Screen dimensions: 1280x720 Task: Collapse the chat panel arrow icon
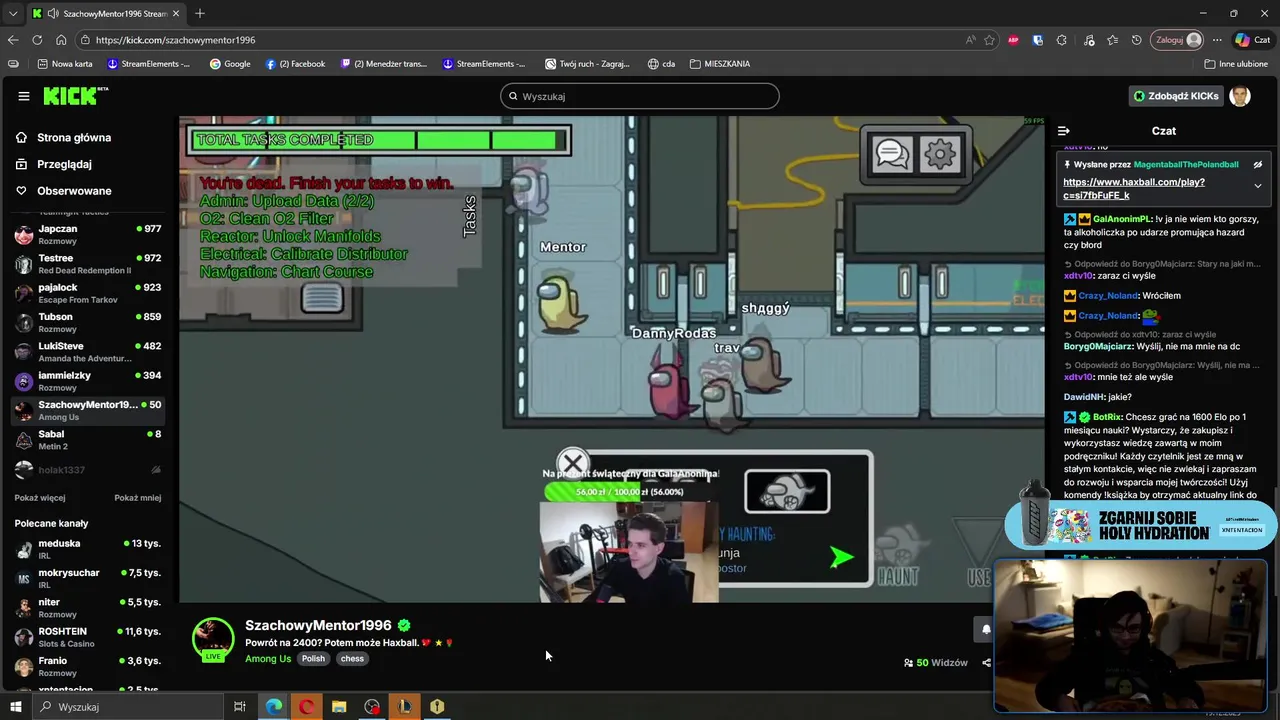(x=1064, y=131)
